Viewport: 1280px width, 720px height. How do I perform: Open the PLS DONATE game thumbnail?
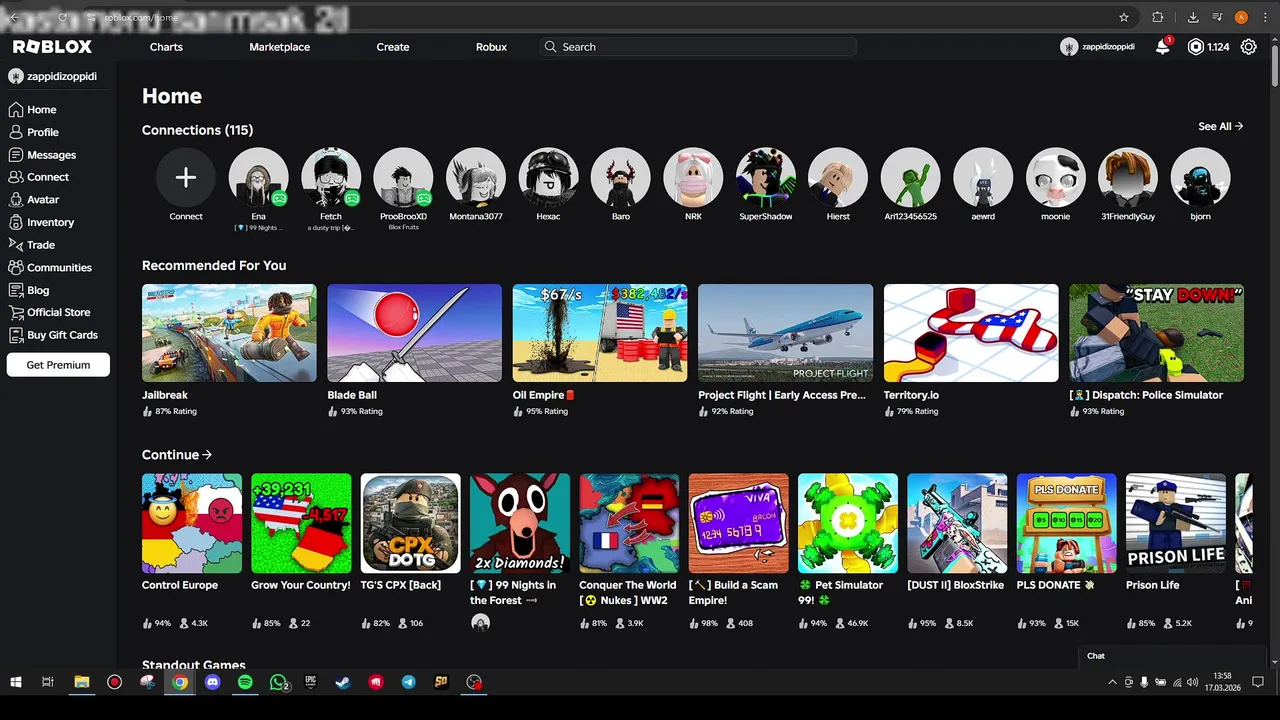[1066, 523]
